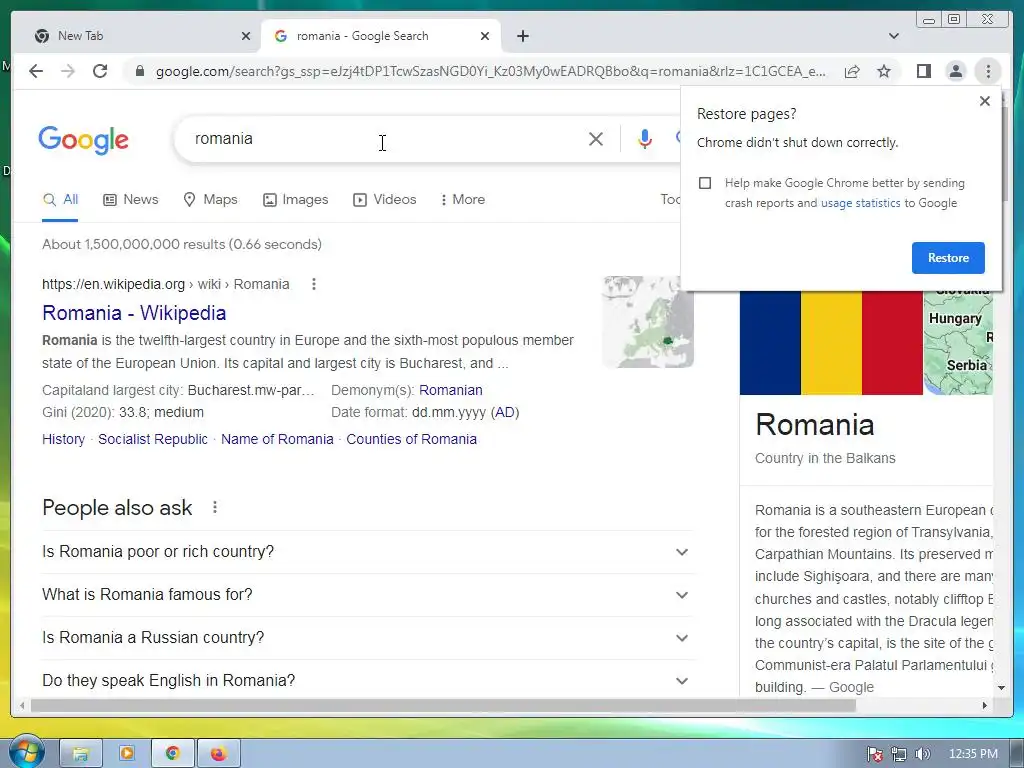Switch to the Maps search tab
This screenshot has width=1024, height=768.
[x=210, y=200]
